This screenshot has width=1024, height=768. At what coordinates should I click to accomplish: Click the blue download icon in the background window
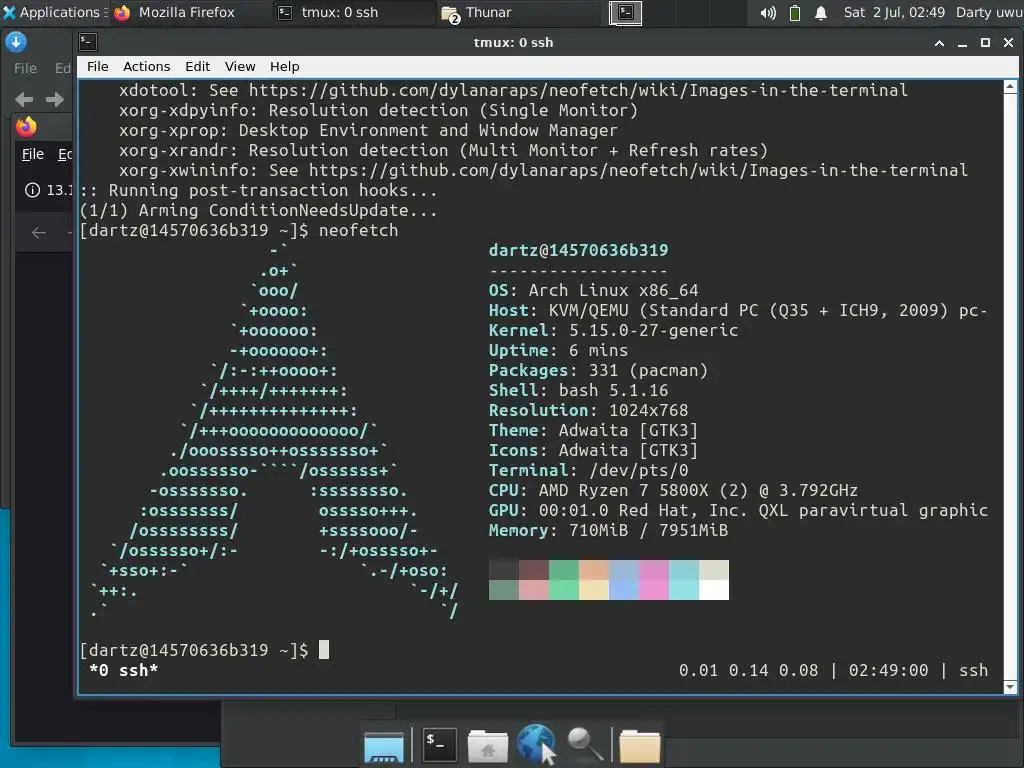[16, 42]
